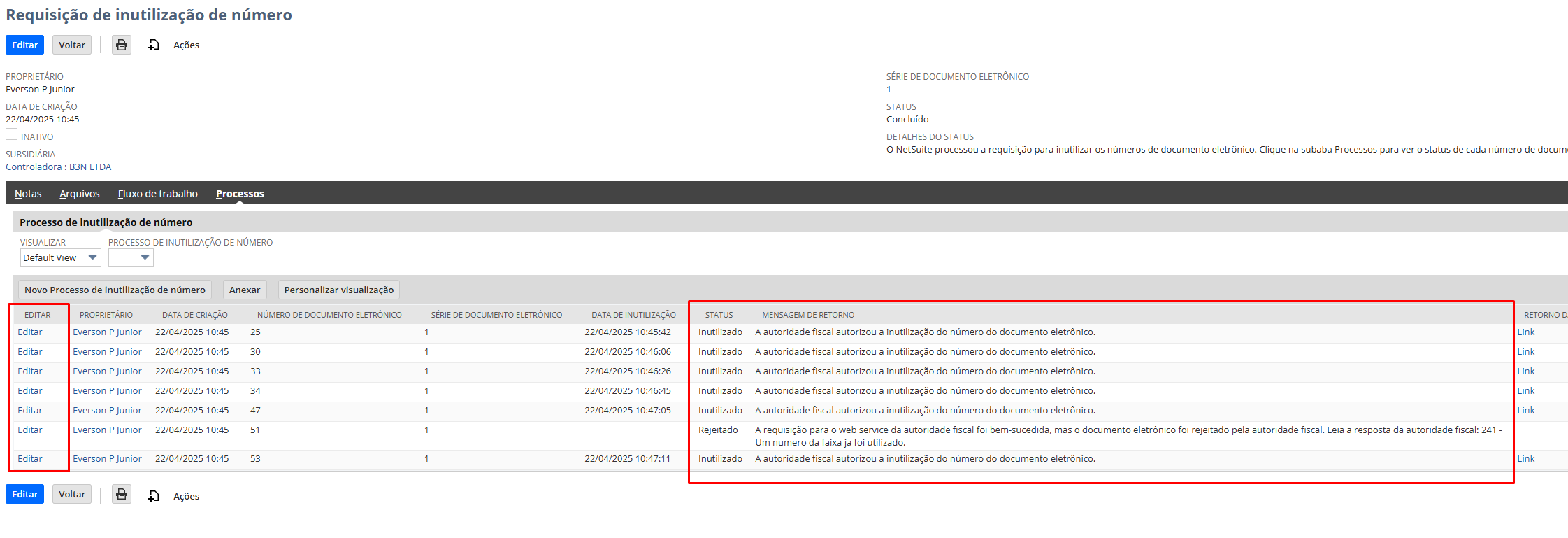Open the top Ações menu icon
The width and height of the screenshot is (1568, 538).
tap(154, 45)
